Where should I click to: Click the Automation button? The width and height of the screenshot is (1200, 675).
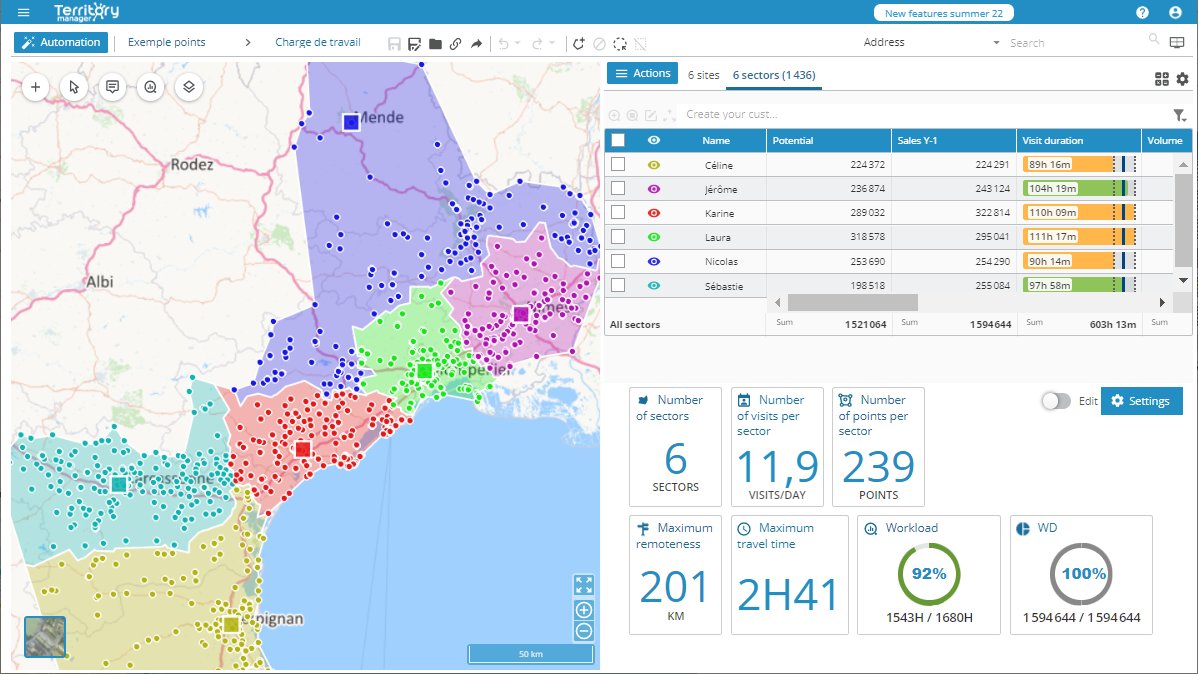click(61, 43)
